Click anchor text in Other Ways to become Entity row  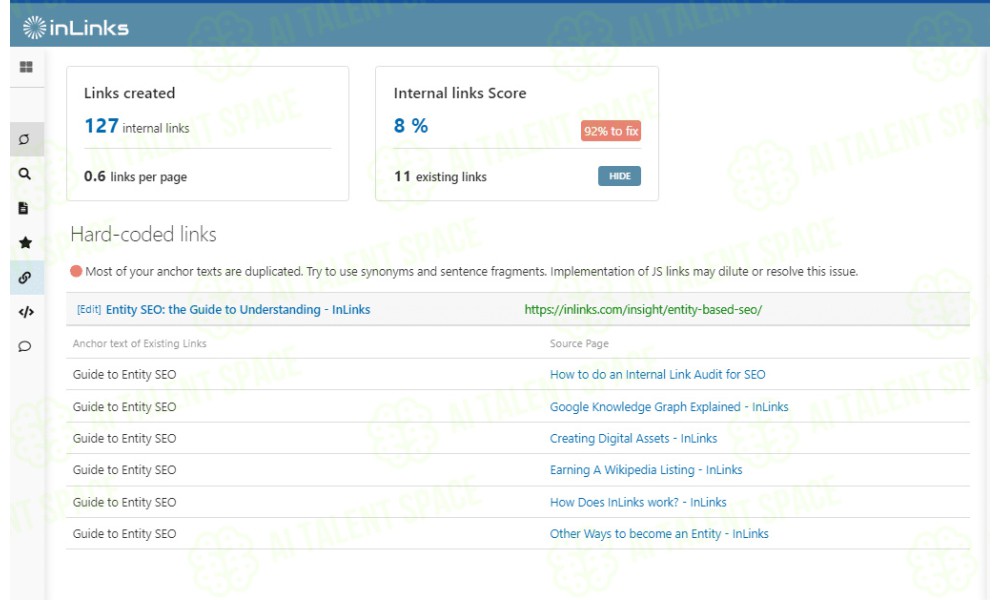(124, 534)
